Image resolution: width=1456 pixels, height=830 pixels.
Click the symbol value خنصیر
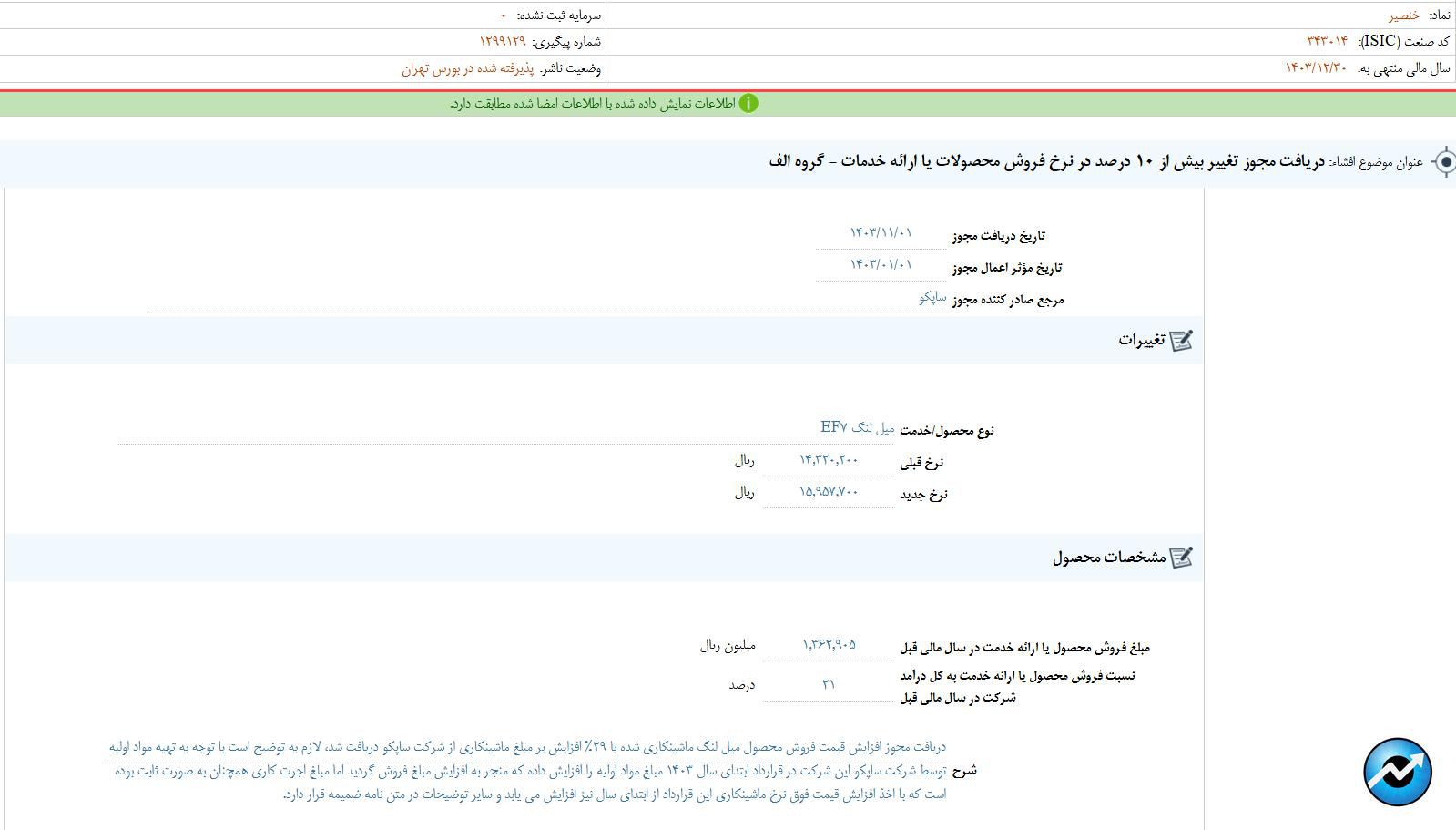coord(1403,15)
